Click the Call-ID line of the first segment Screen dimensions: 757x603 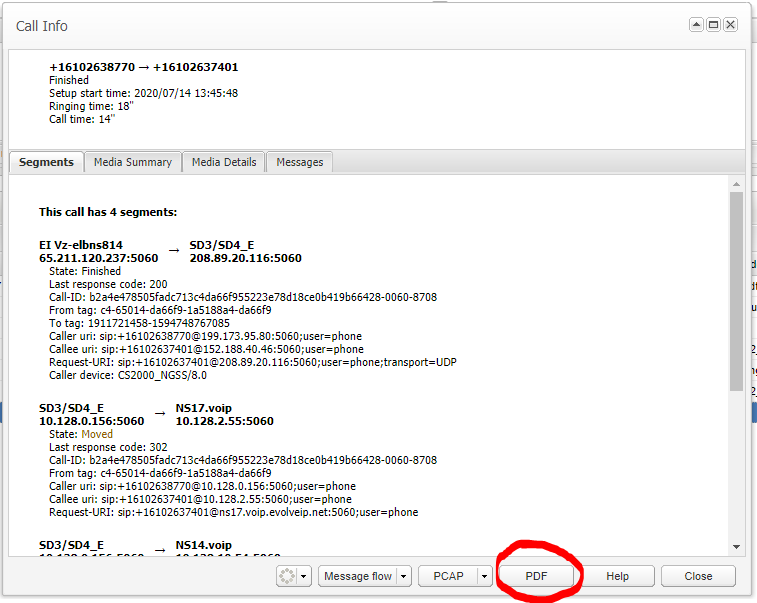coord(243,297)
